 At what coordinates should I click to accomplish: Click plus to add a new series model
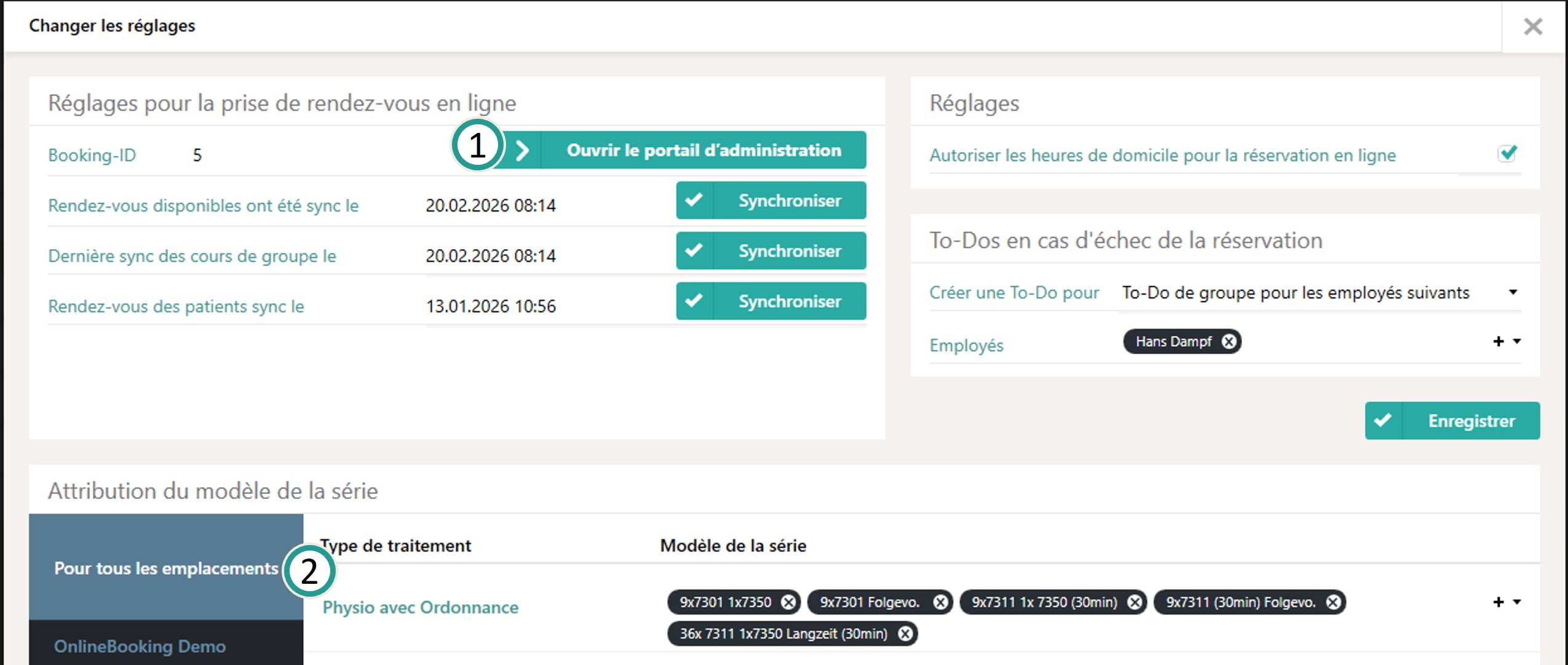[1499, 601]
